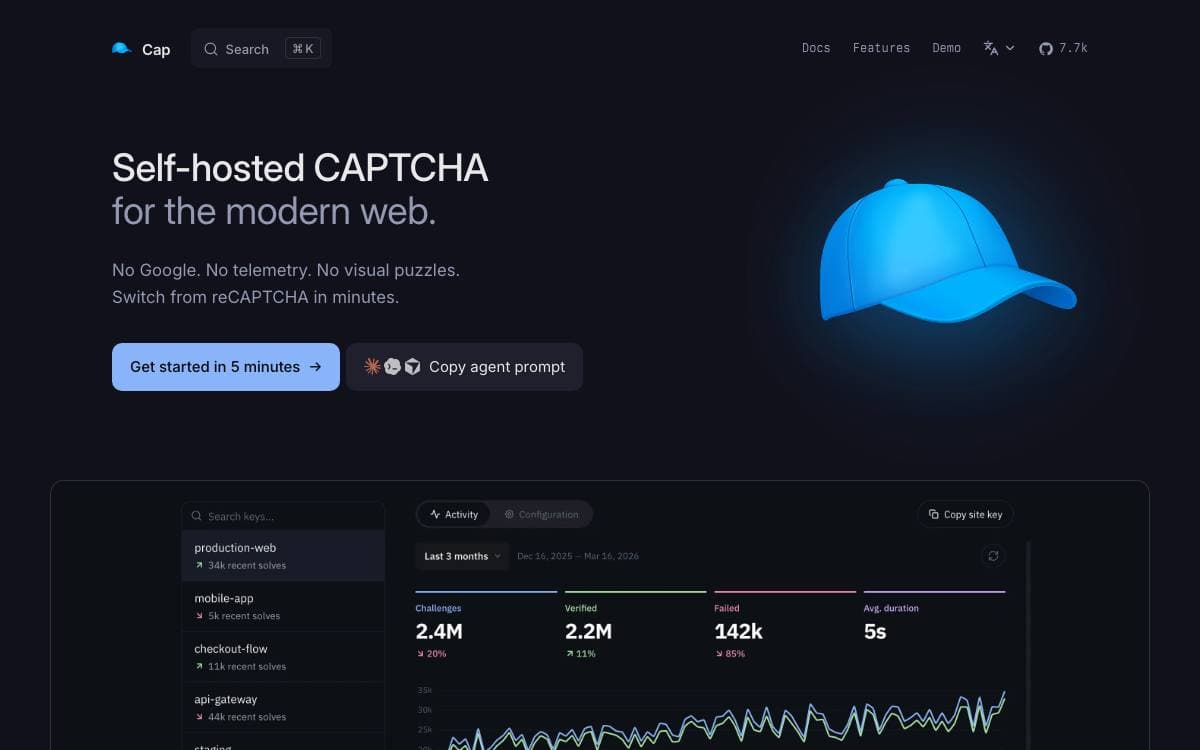1200x750 pixels.
Task: Click the Challenges 2.4M stat
Action: pos(486,626)
